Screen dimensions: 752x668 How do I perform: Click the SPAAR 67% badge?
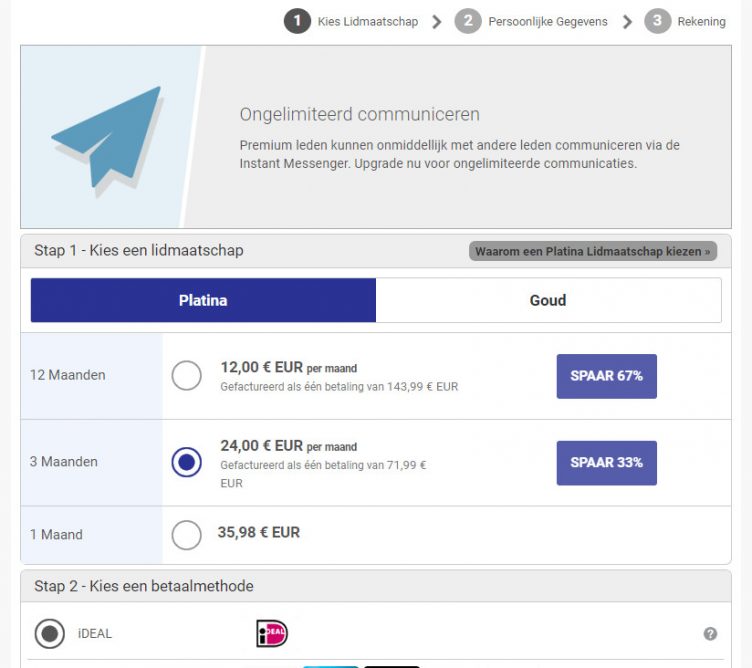pos(606,376)
